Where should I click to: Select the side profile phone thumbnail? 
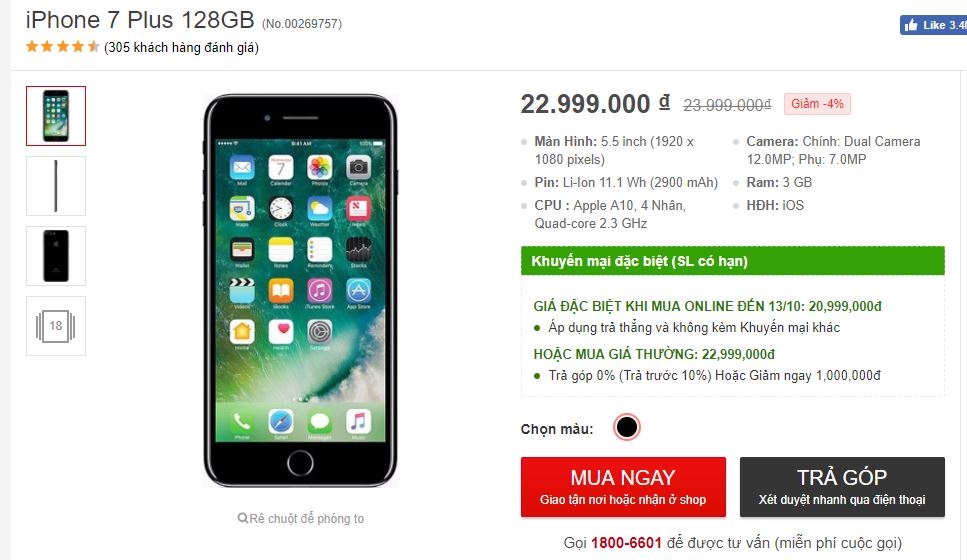click(56, 186)
